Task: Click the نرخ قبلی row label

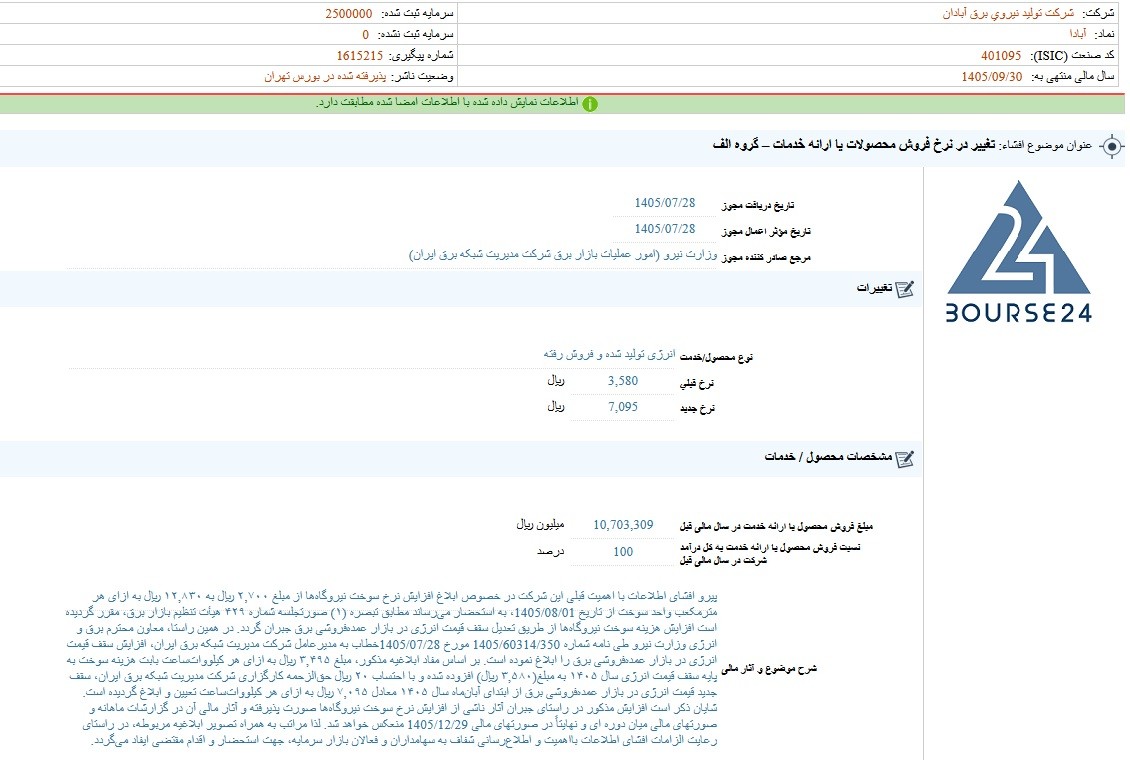Action: pos(698,383)
